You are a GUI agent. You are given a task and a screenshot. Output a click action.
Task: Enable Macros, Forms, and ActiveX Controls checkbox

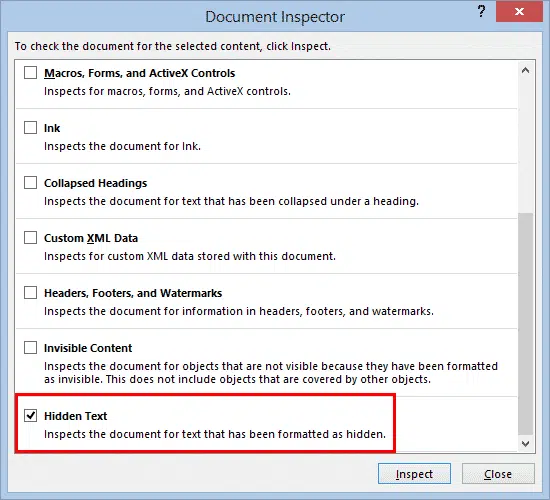pos(31,73)
